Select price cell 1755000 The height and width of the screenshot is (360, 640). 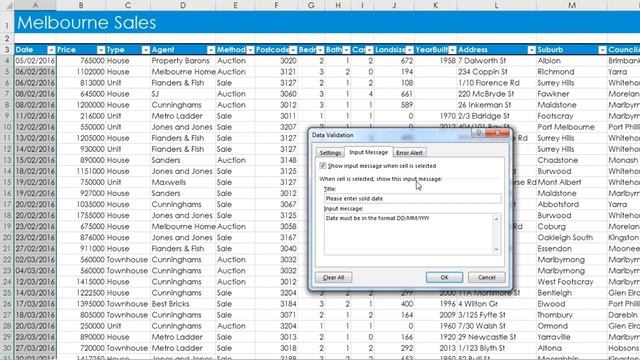81,216
